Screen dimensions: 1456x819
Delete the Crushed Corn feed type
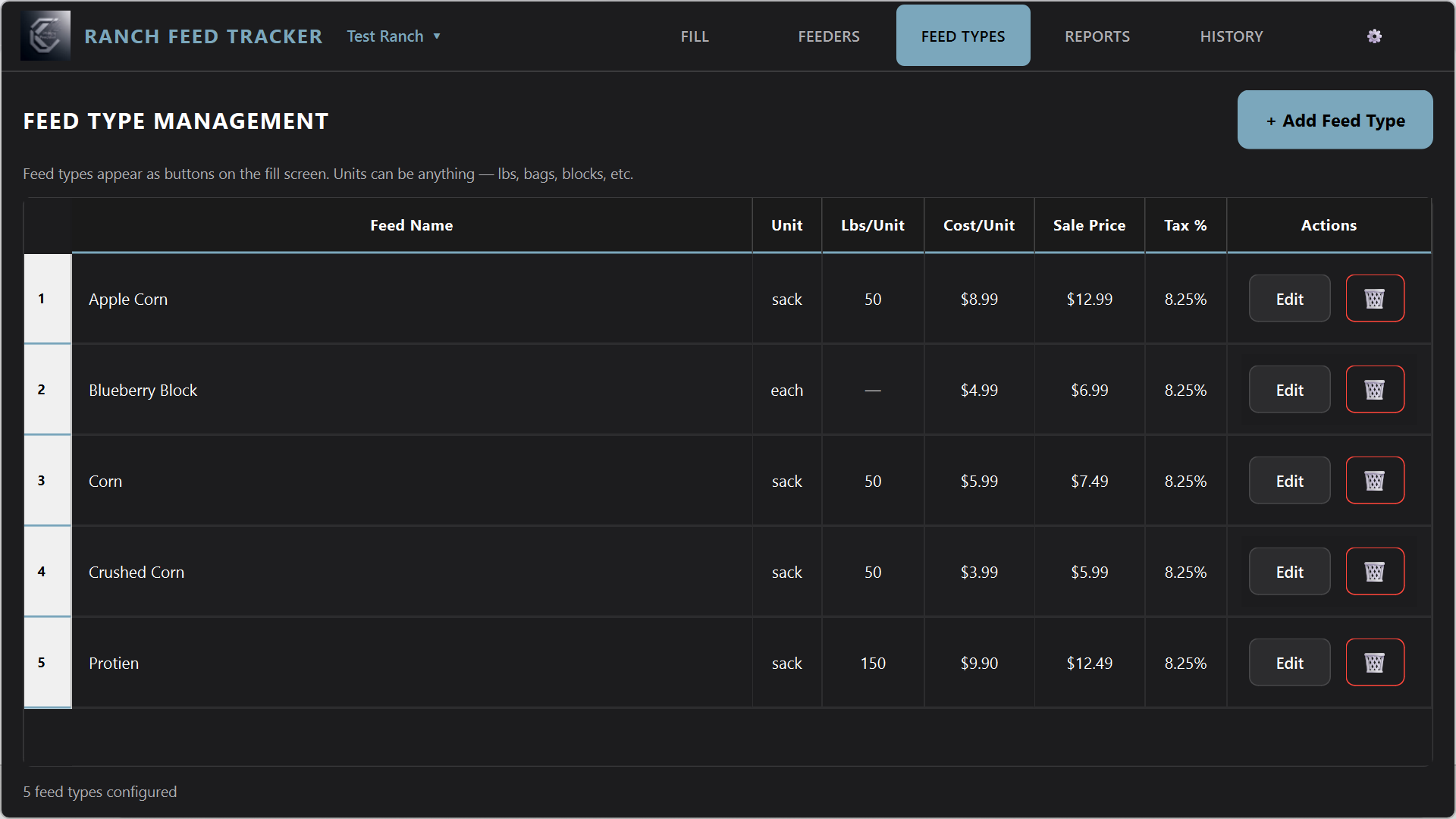1375,571
